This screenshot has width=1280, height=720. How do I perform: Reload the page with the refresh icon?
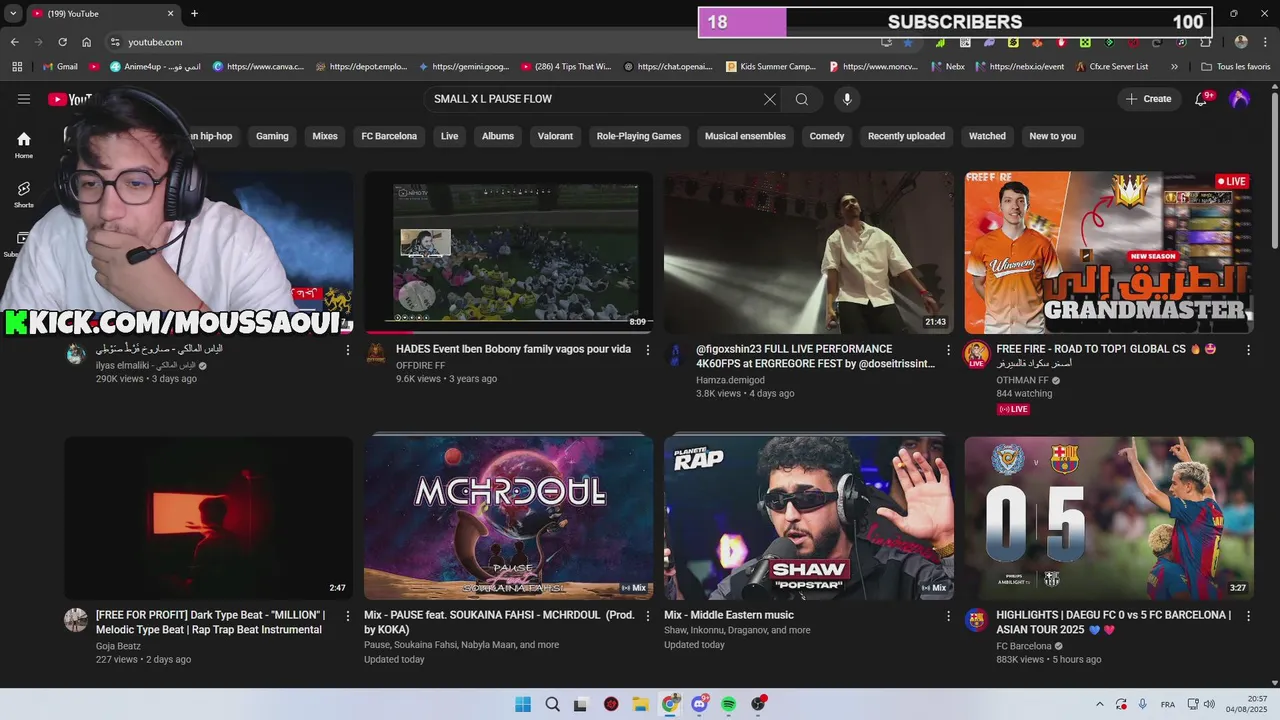pos(62,42)
